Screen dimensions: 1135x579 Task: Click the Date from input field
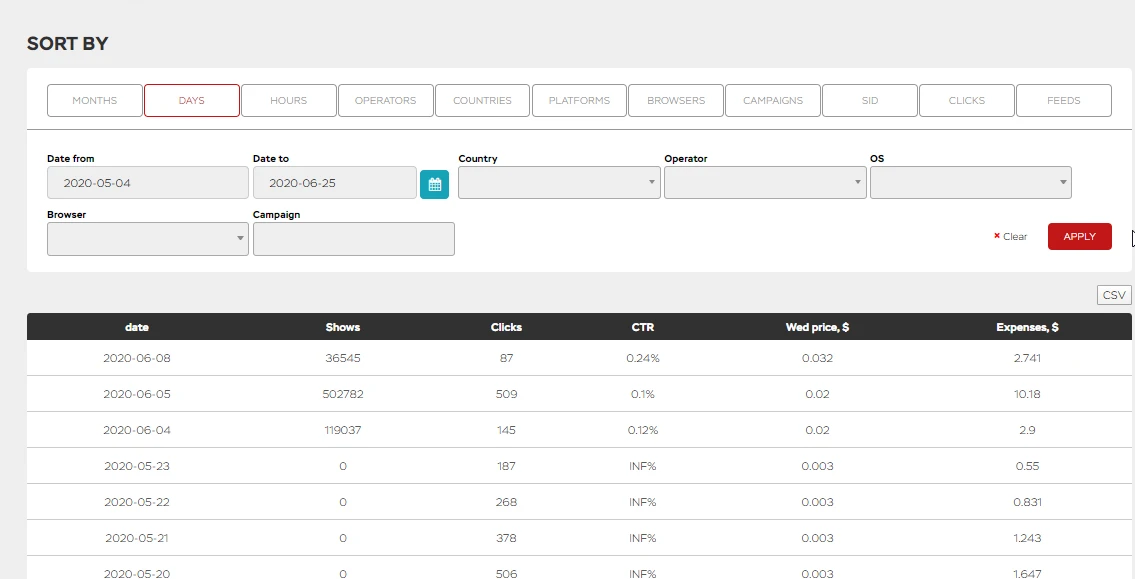(148, 182)
